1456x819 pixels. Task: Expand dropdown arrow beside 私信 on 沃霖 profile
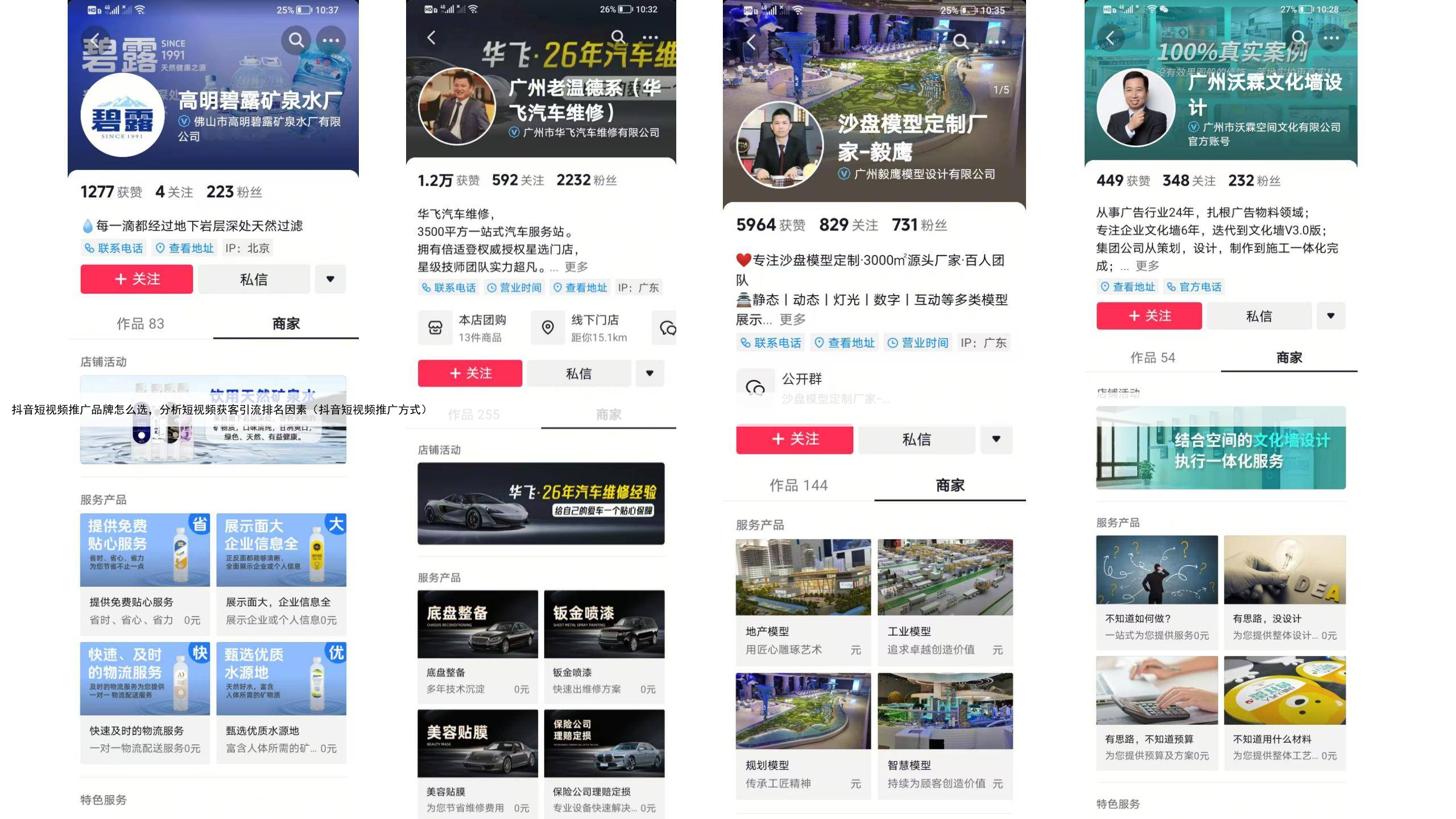1330,316
